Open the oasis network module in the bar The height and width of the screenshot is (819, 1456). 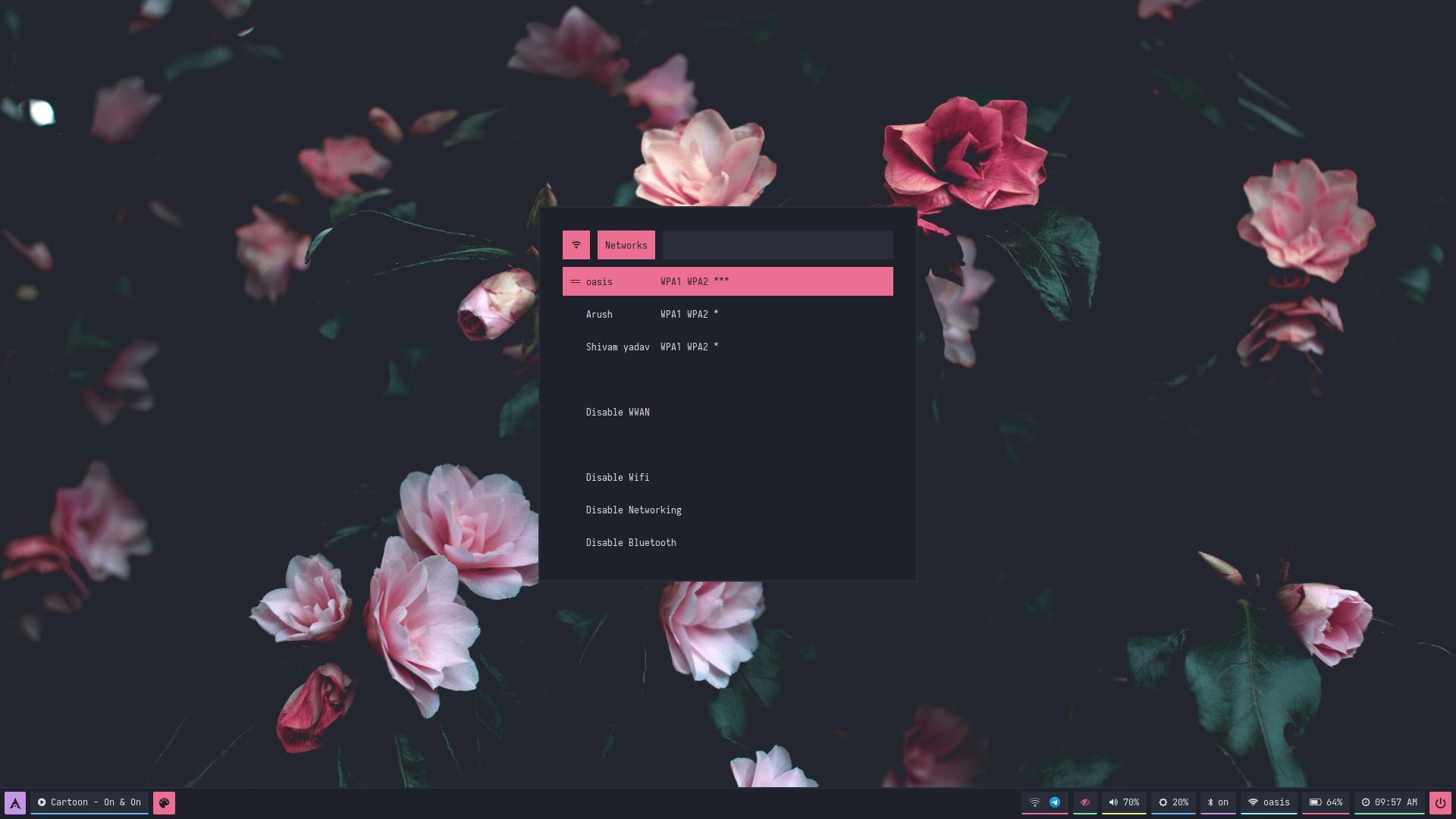point(1269,802)
